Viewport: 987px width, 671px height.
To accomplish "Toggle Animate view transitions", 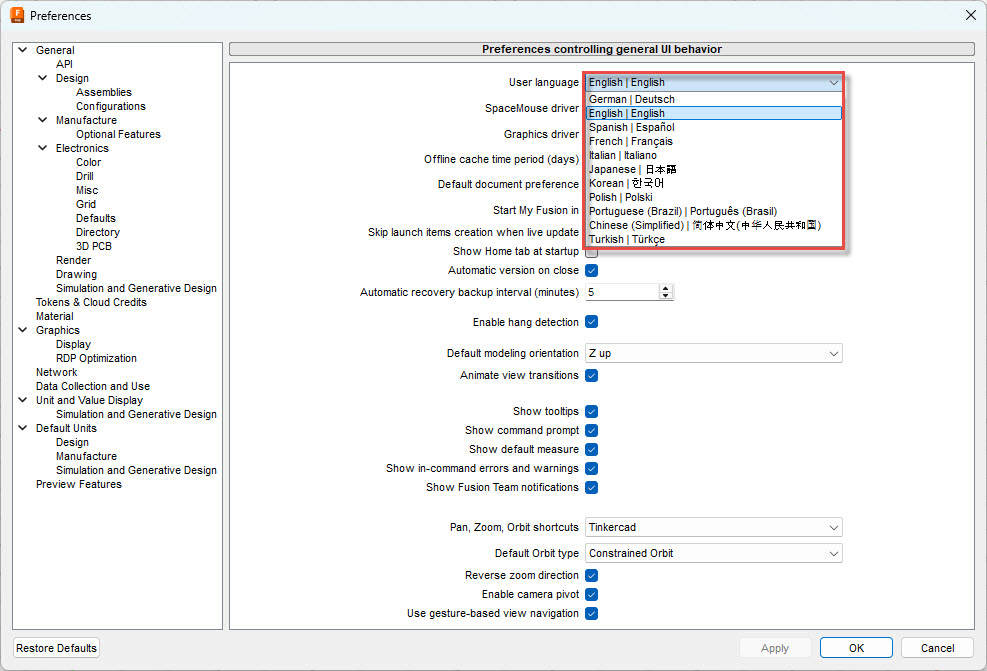I will 592,375.
